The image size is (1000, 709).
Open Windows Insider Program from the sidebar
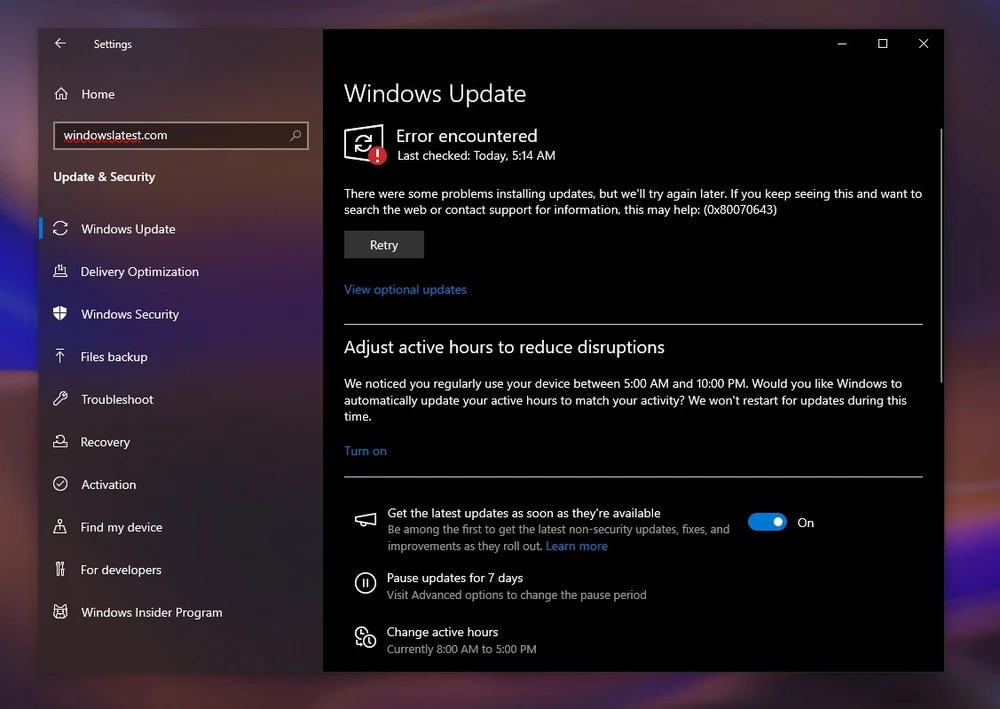tap(150, 612)
